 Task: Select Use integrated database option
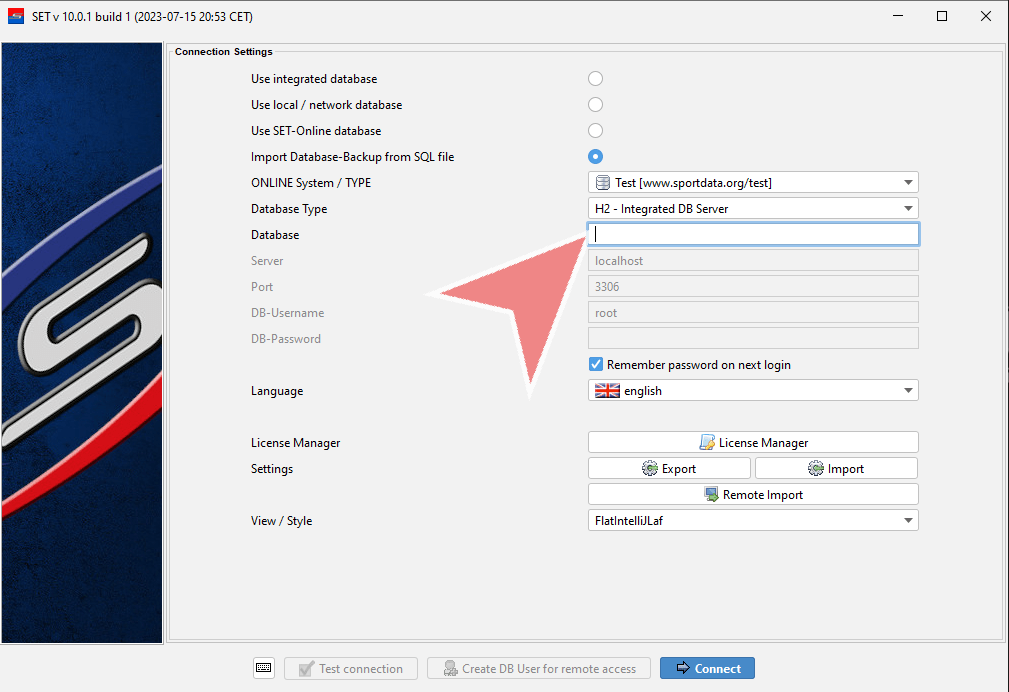(x=595, y=79)
